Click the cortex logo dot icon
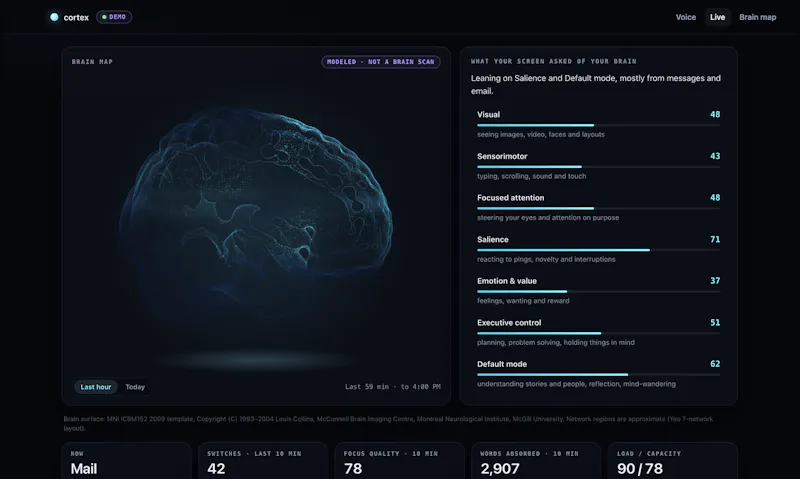This screenshot has height=479, width=800. pos(54,17)
